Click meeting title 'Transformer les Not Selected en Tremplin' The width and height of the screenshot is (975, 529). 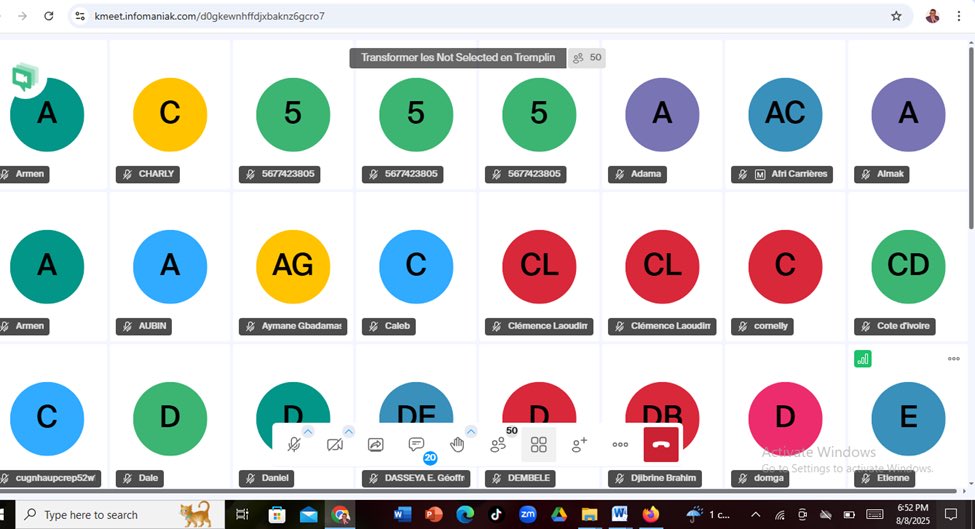(x=458, y=58)
